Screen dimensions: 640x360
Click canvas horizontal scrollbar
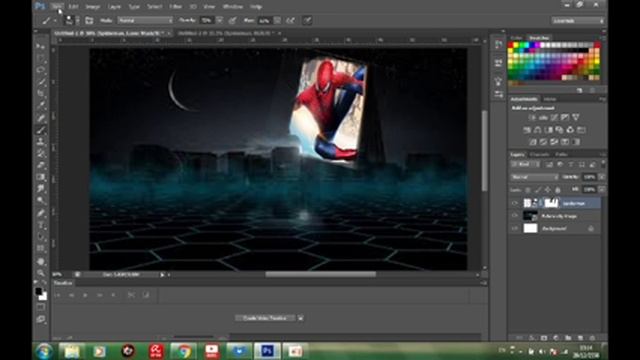[x=320, y=275]
